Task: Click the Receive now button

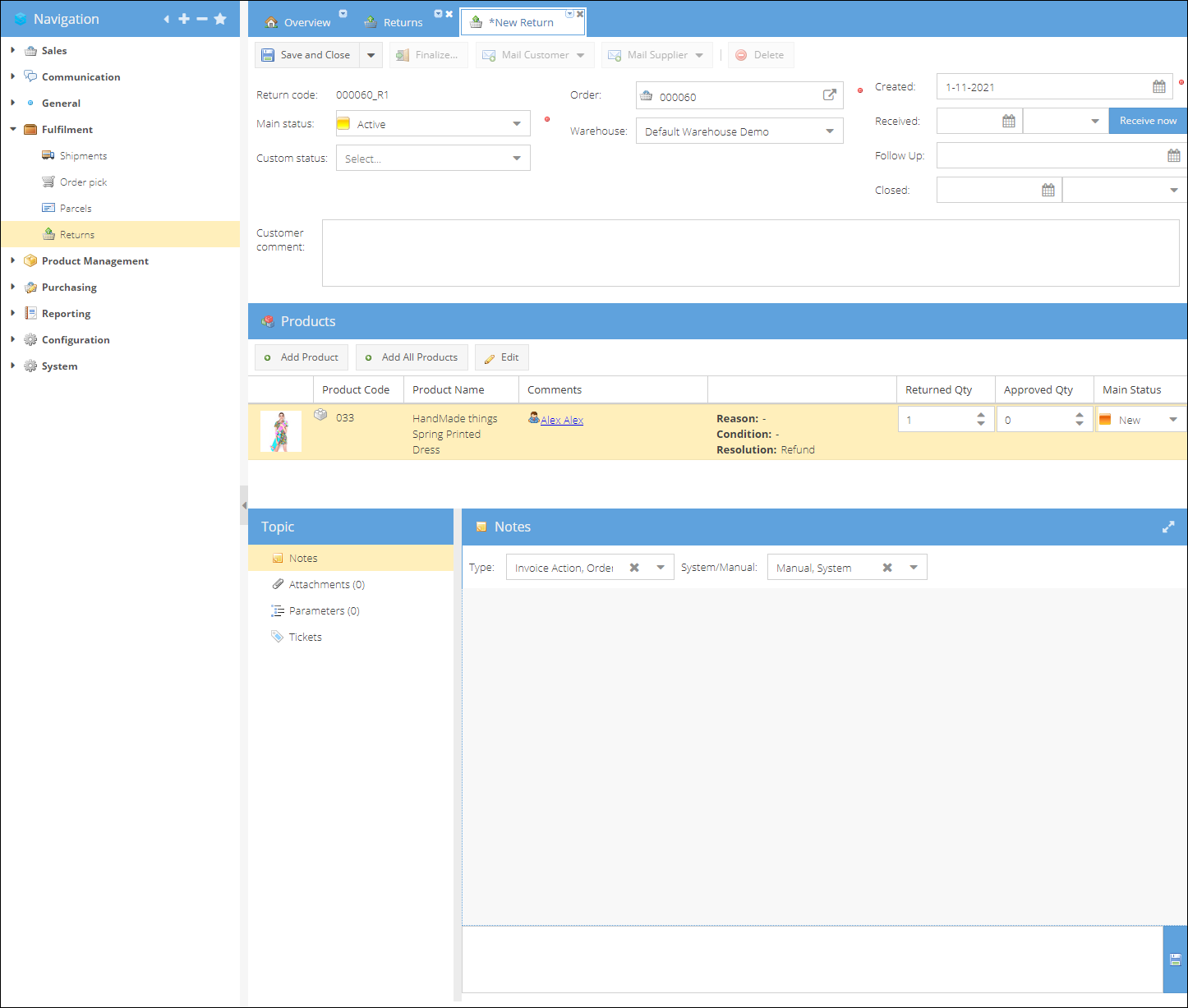Action: coord(1147,121)
